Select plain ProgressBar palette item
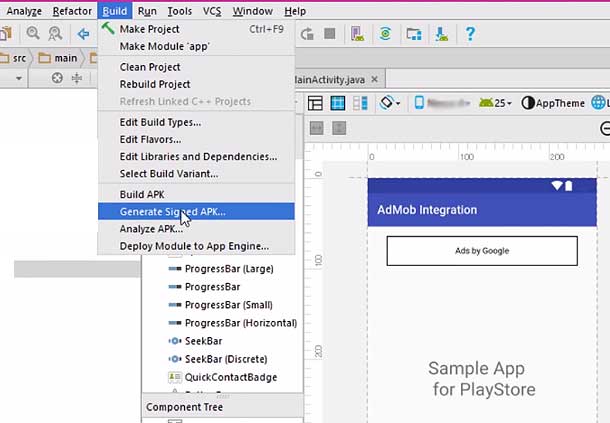 coord(204,287)
